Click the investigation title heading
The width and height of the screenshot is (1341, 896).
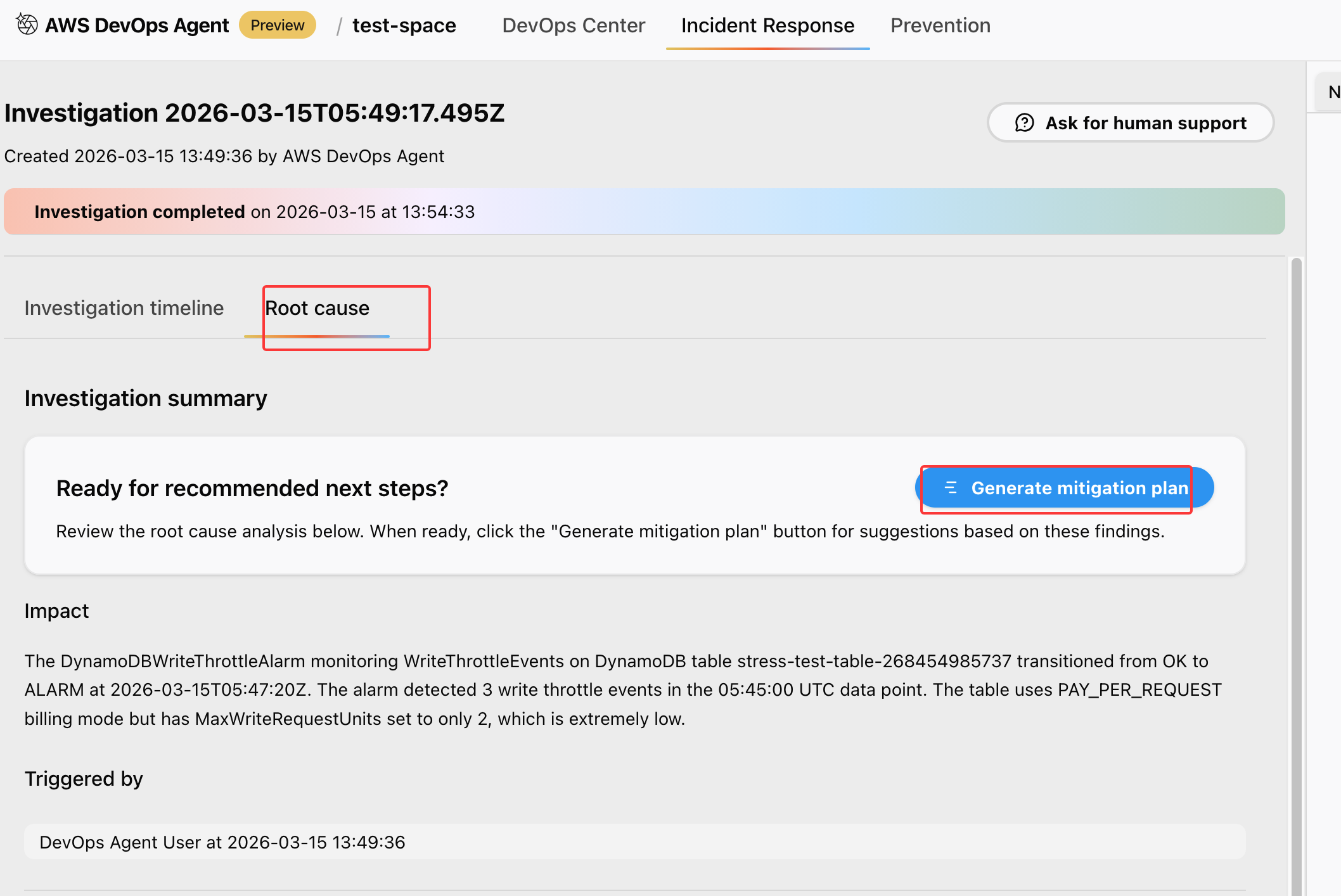(254, 113)
